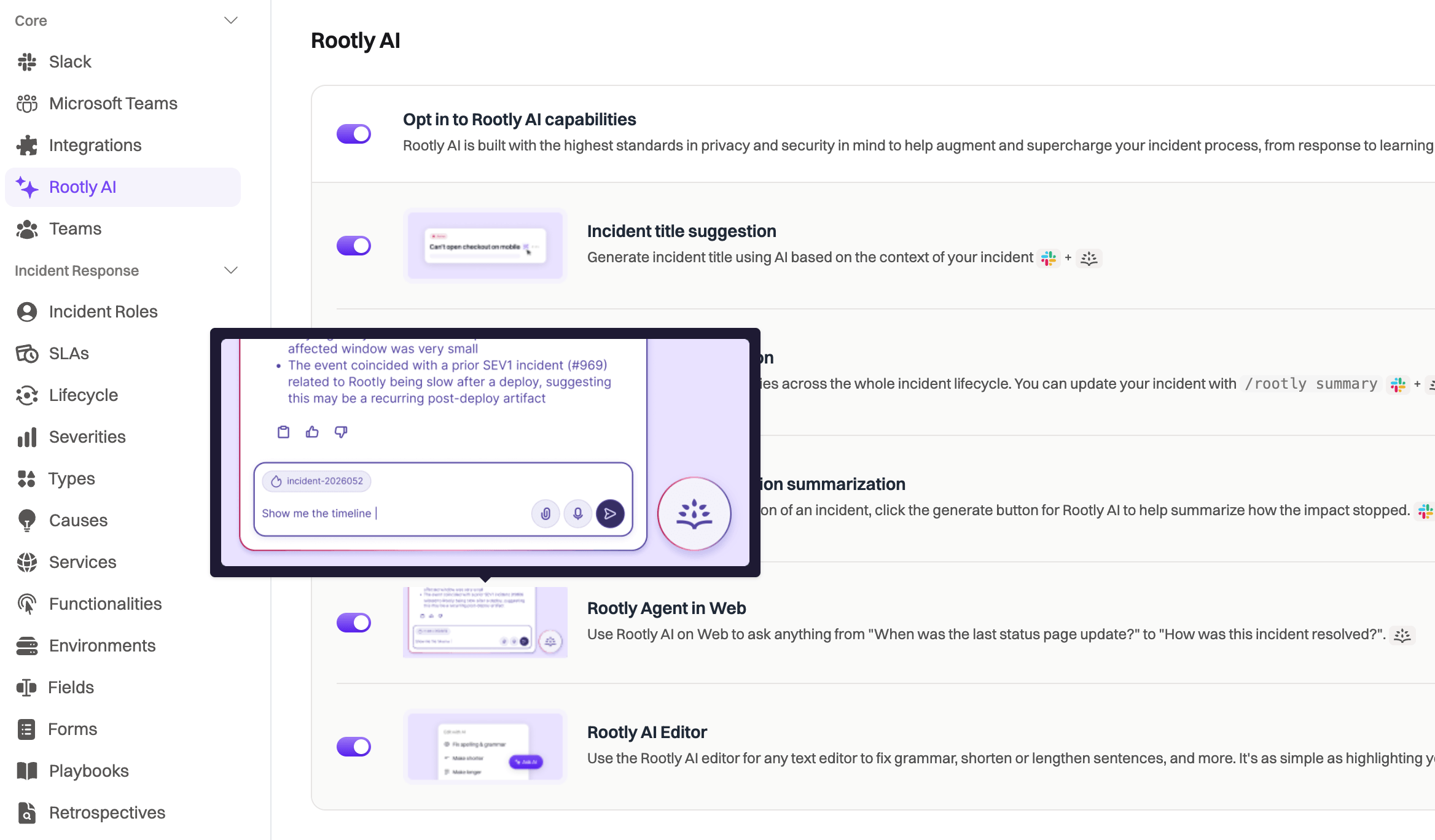Select Rootly AI menu item
The height and width of the screenshot is (840, 1435).
pyautogui.click(x=123, y=187)
